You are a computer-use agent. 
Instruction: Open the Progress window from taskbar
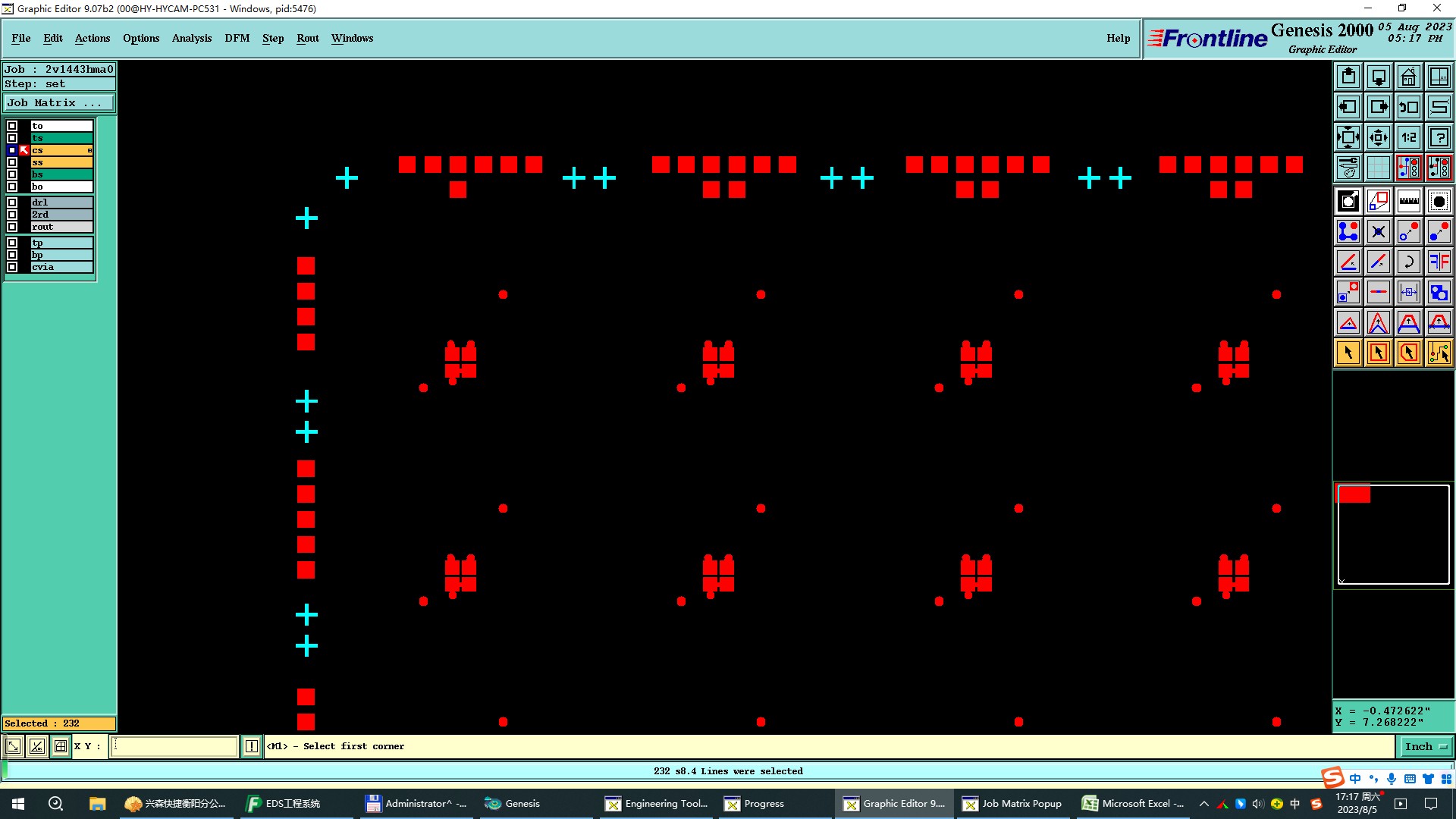point(775,804)
